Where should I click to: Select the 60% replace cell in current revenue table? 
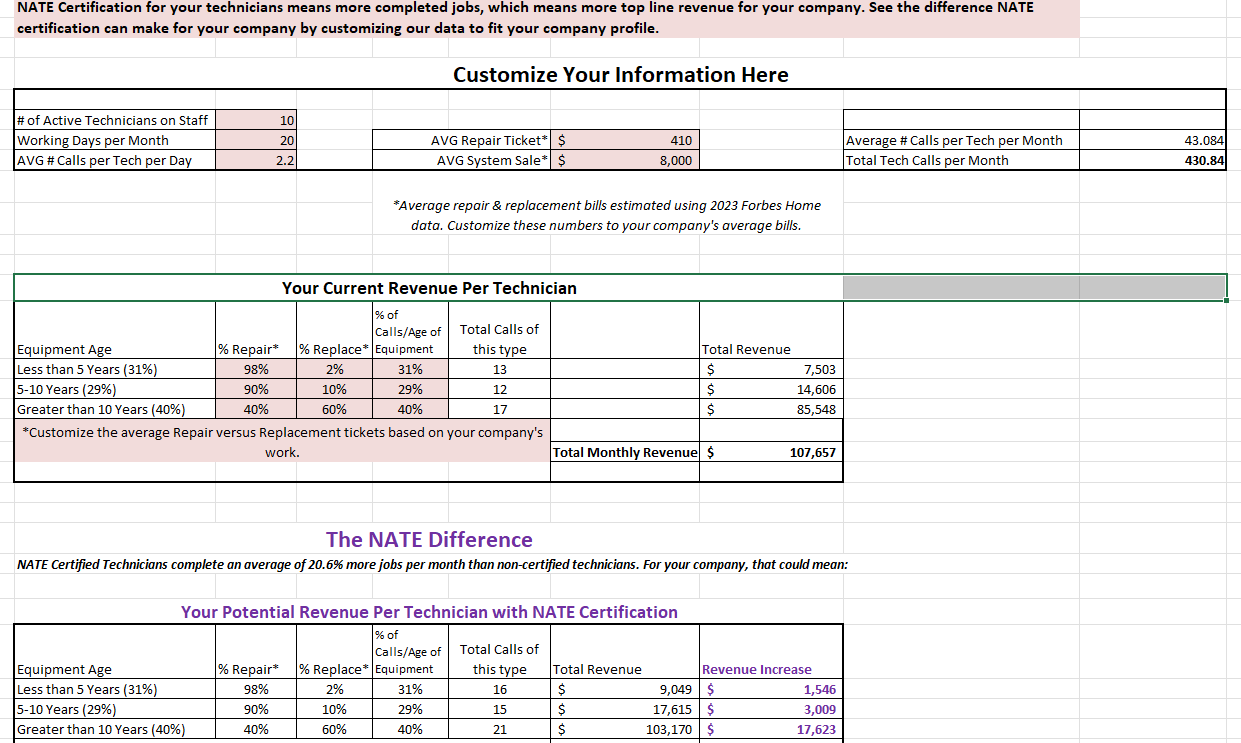(x=334, y=409)
